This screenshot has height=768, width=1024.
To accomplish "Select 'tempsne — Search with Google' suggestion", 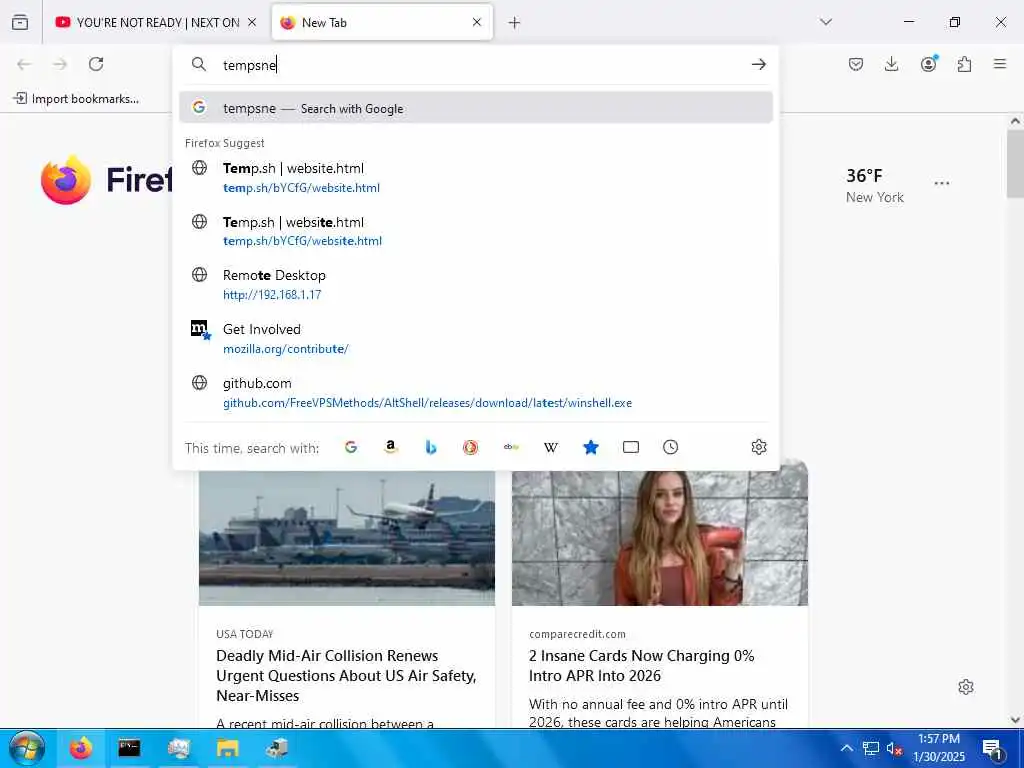I will click(x=475, y=108).
